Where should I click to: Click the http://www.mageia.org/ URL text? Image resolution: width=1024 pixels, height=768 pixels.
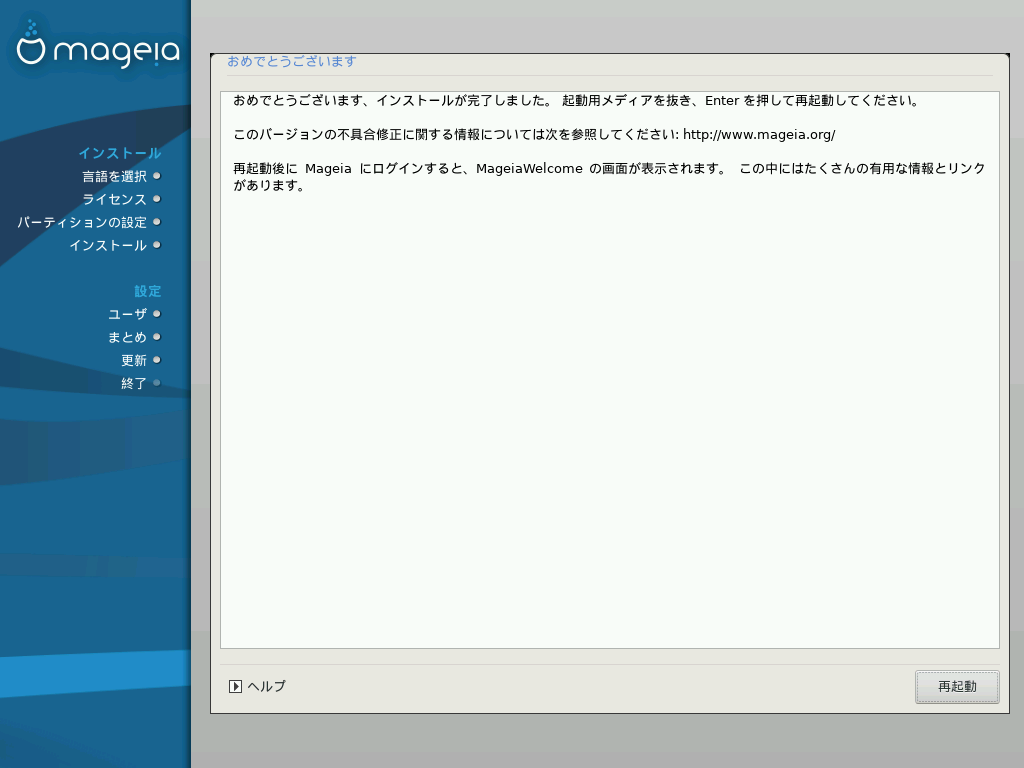point(759,135)
